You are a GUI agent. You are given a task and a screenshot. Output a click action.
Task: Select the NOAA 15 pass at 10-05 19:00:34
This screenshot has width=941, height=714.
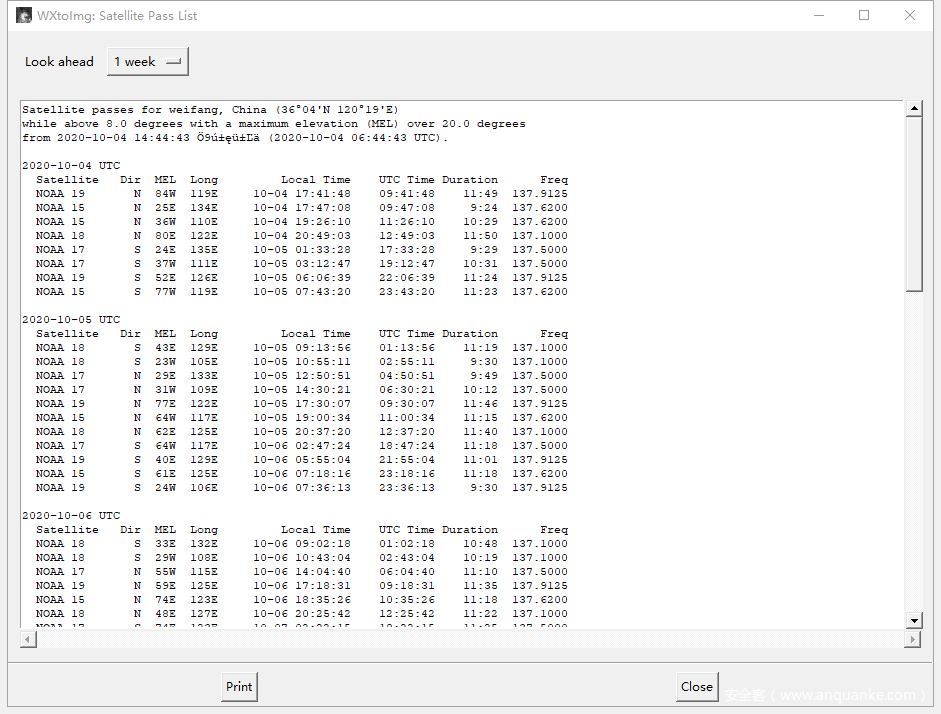pos(300,418)
